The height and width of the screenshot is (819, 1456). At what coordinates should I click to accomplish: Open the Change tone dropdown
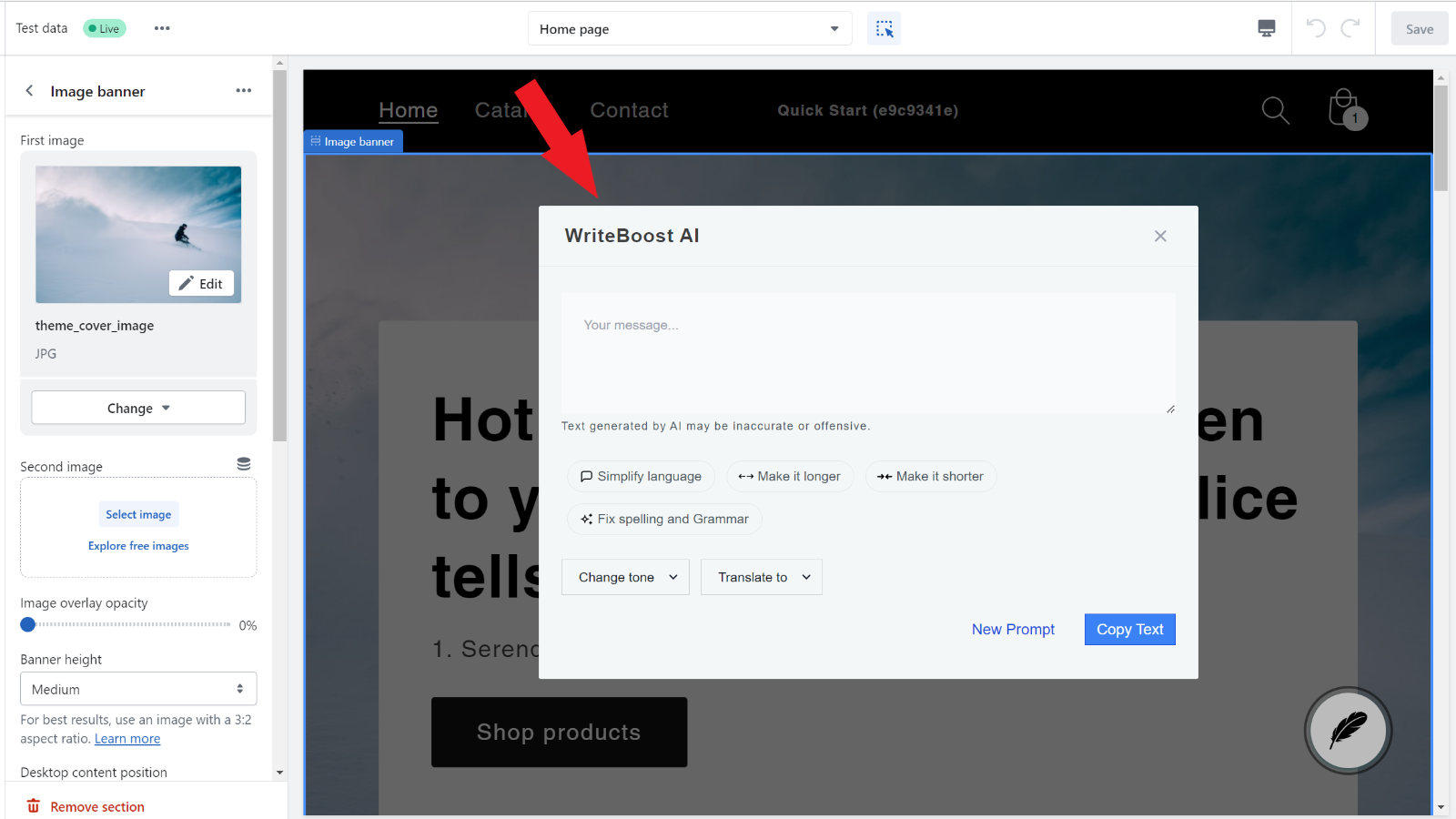coord(625,577)
